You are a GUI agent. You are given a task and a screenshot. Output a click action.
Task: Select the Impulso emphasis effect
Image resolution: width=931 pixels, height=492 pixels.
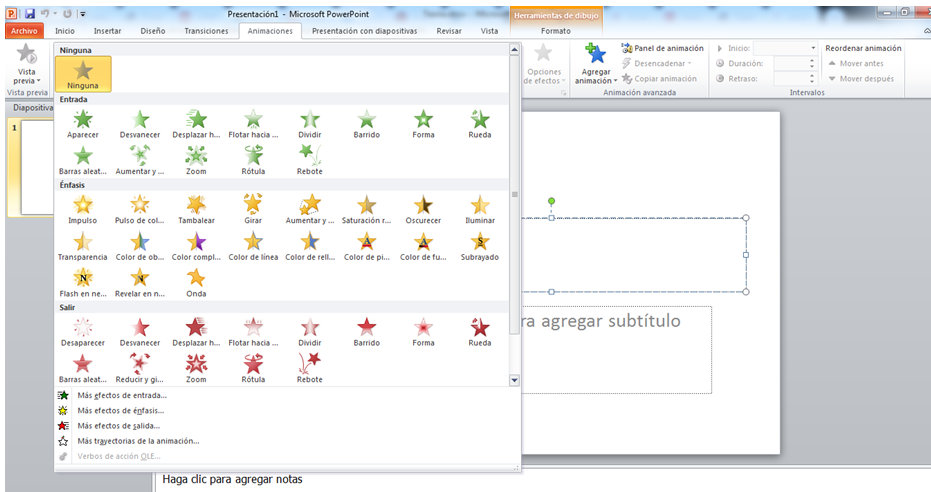coord(83,210)
